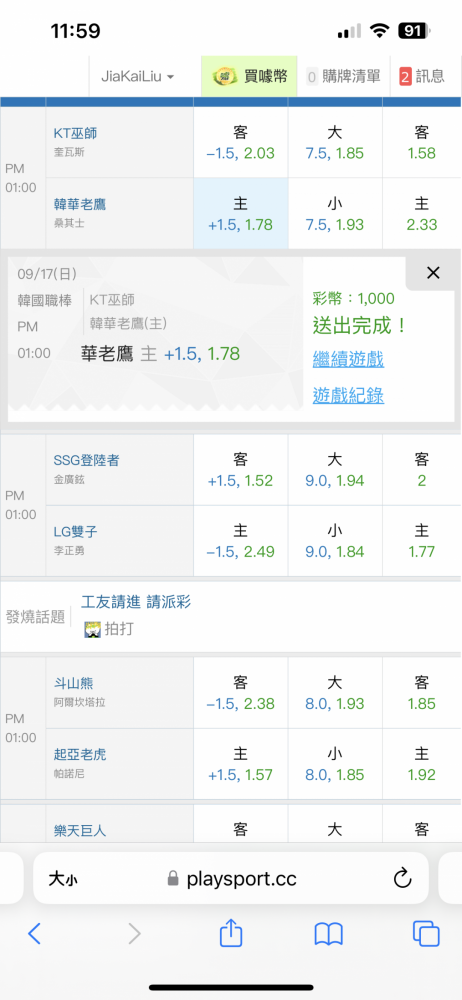Click the 買噱幣 coin icon

click(223, 77)
